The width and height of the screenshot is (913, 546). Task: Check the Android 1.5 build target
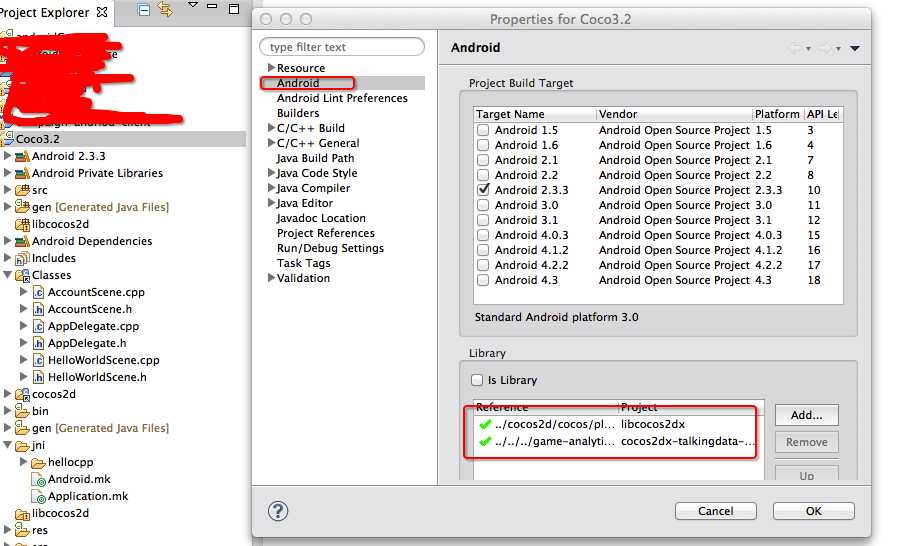(483, 130)
